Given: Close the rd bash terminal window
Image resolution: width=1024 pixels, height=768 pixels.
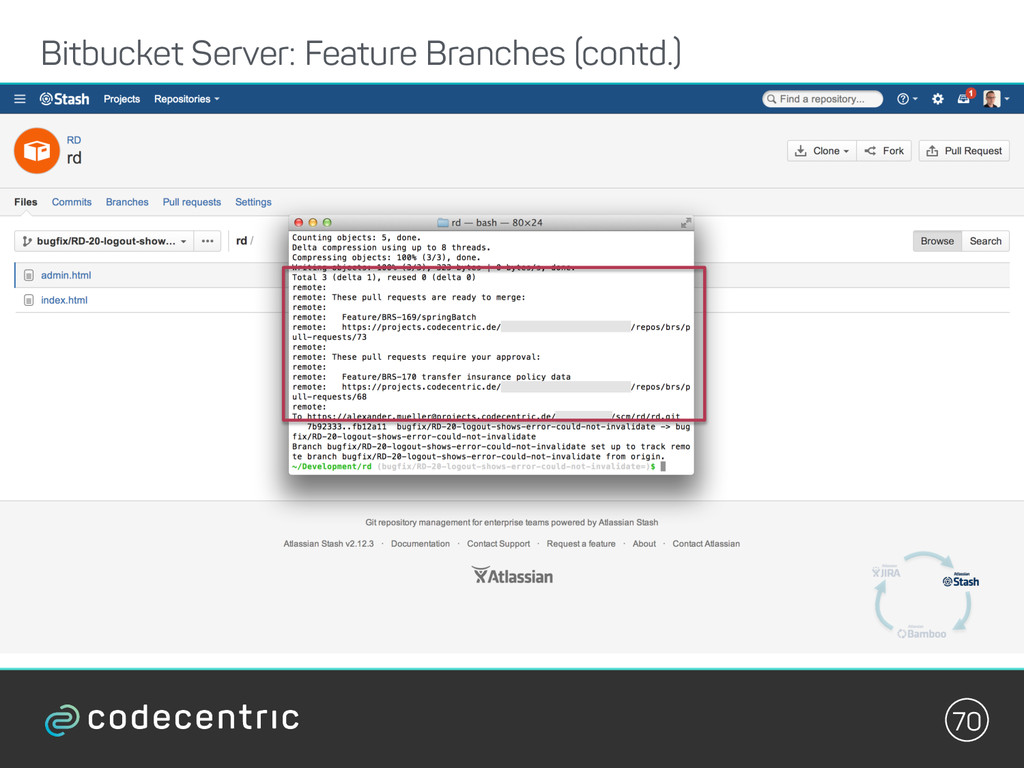Looking at the screenshot, I should [x=298, y=222].
